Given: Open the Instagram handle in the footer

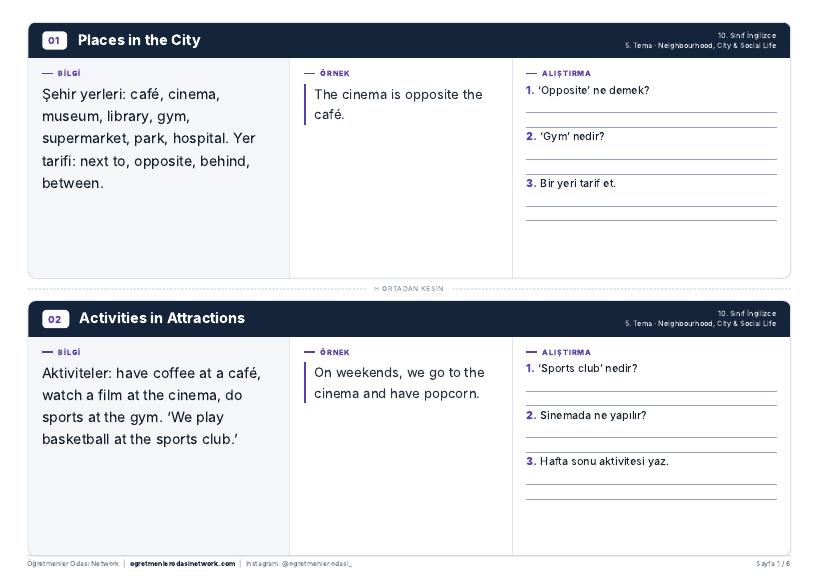Looking at the screenshot, I should (299, 564).
